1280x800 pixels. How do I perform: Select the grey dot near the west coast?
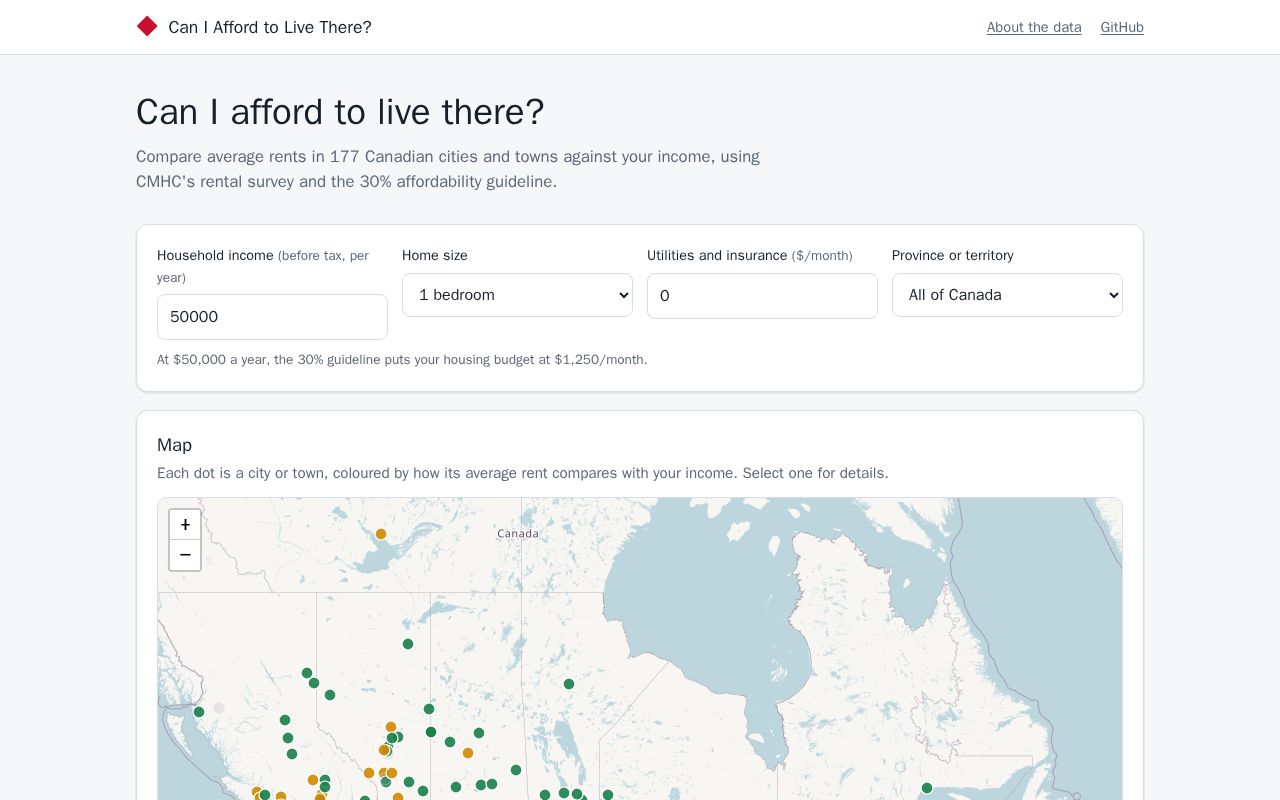pyautogui.click(x=219, y=708)
